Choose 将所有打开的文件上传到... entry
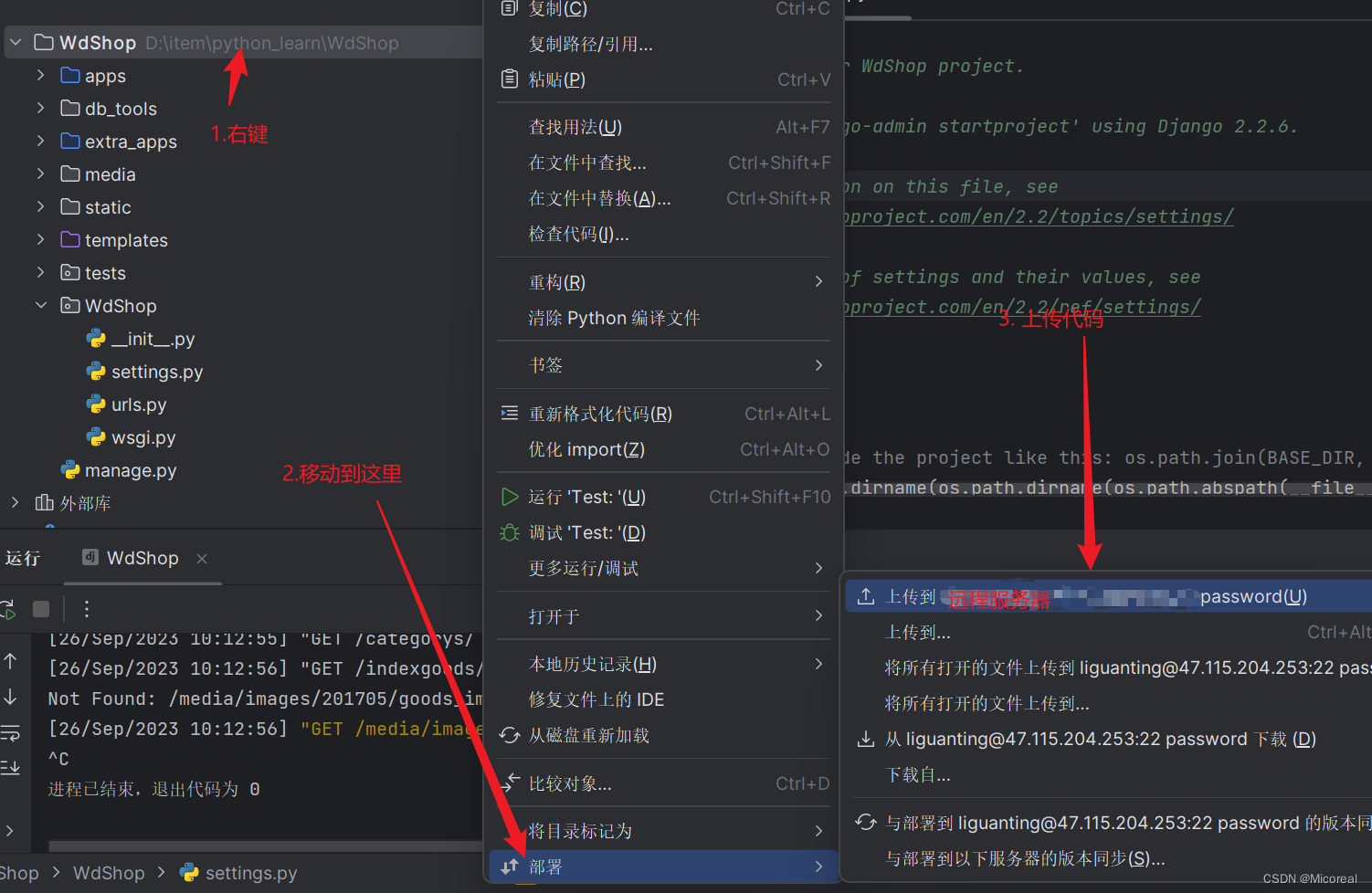 [x=1108, y=703]
